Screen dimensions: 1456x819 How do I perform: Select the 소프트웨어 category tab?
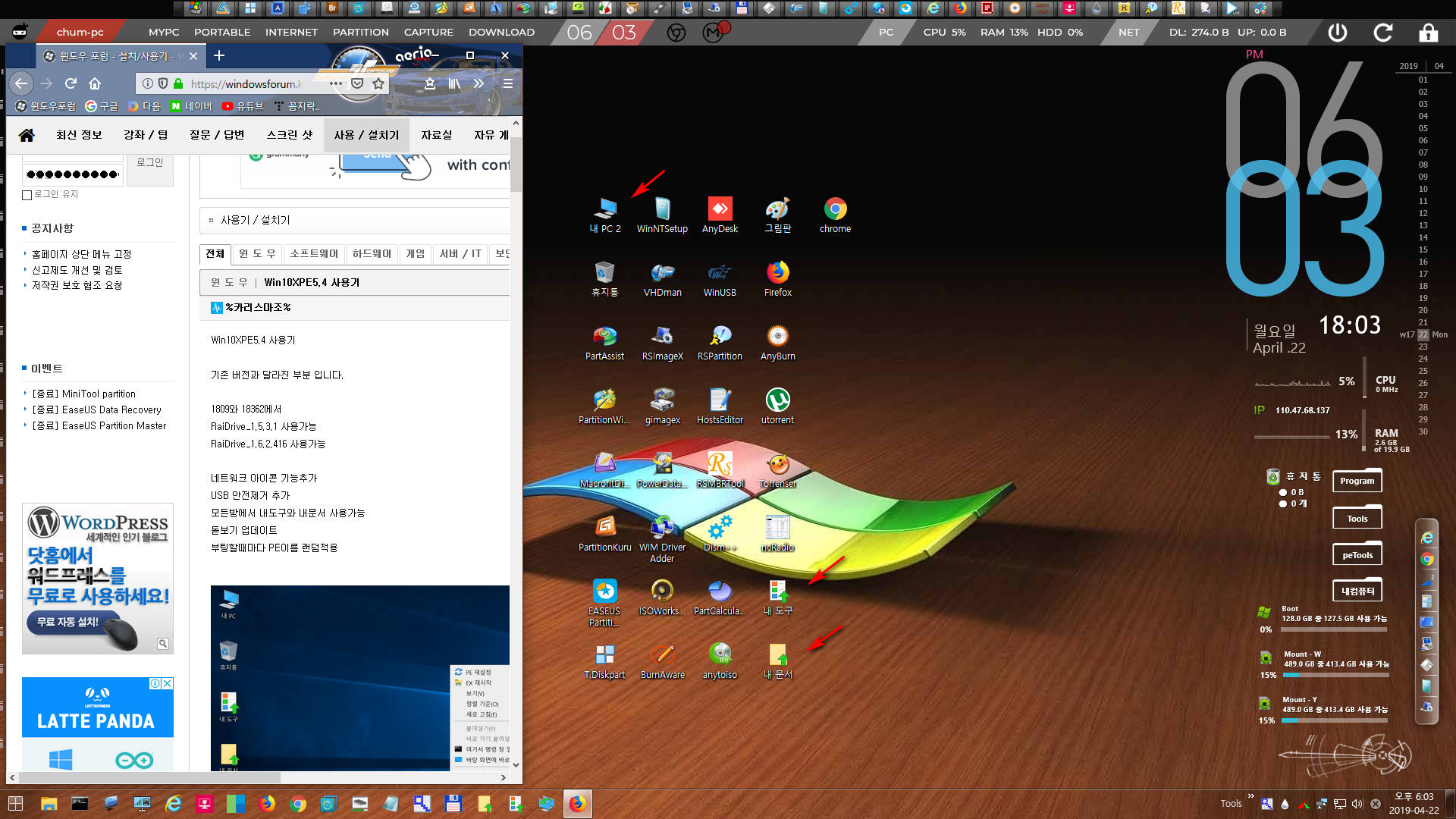314,254
